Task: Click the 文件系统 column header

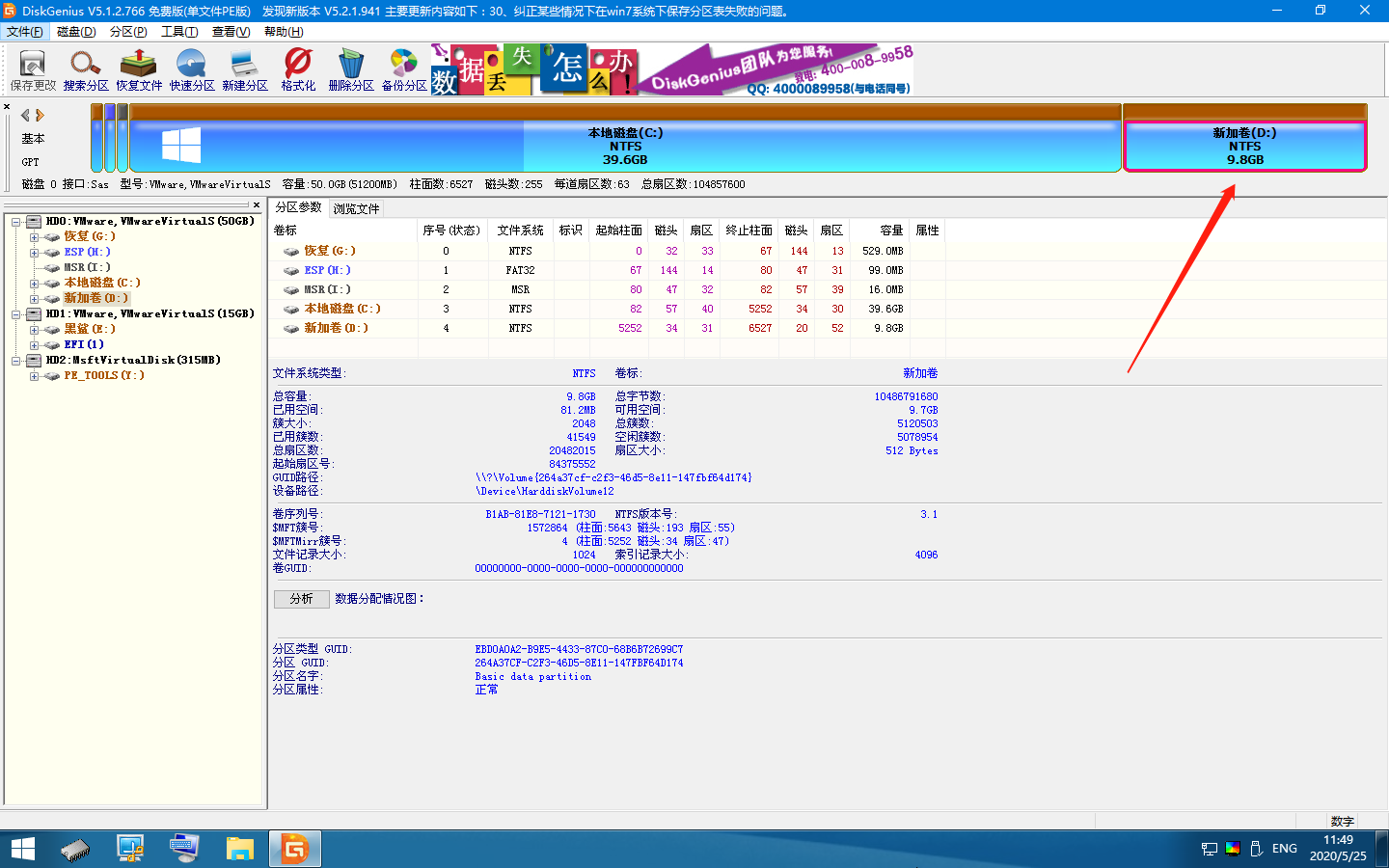Action: 521,231
